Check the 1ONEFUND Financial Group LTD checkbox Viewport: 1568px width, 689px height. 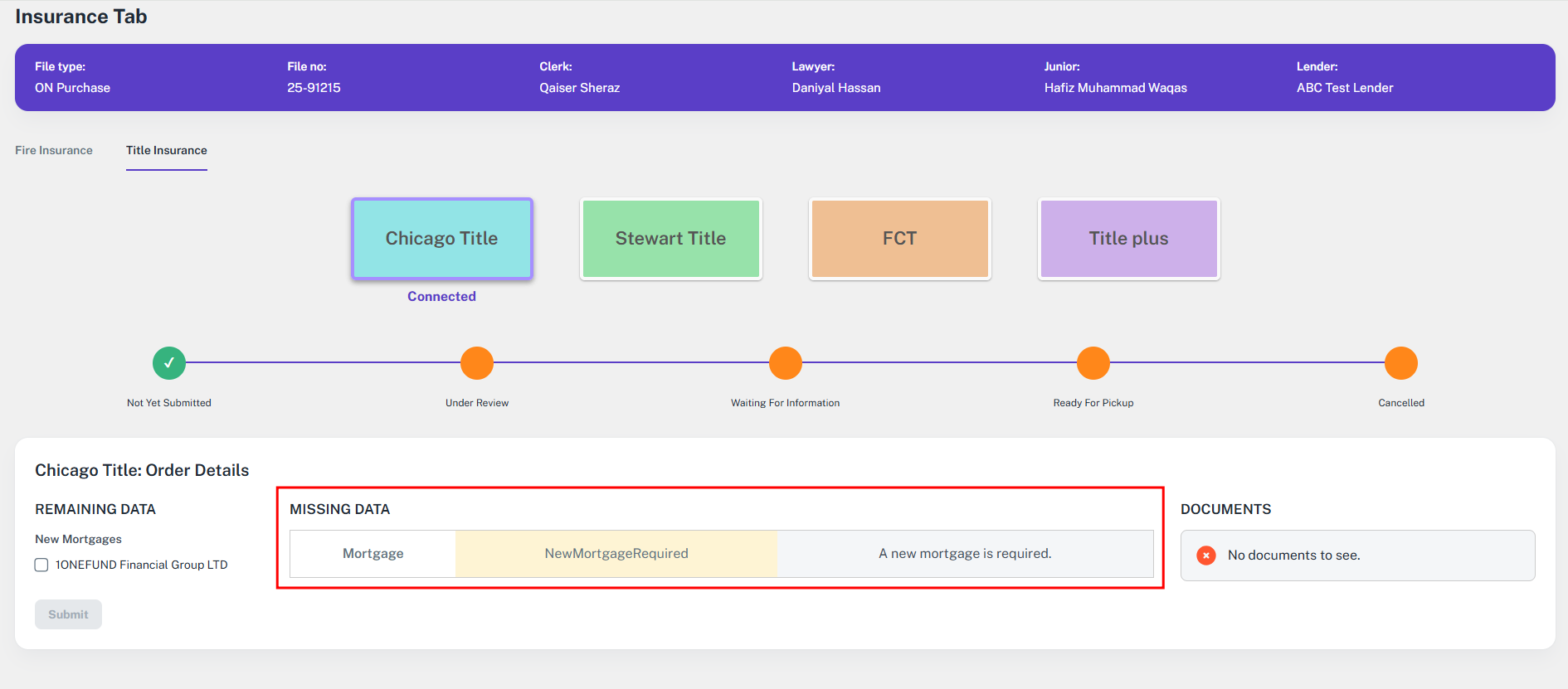[41, 565]
